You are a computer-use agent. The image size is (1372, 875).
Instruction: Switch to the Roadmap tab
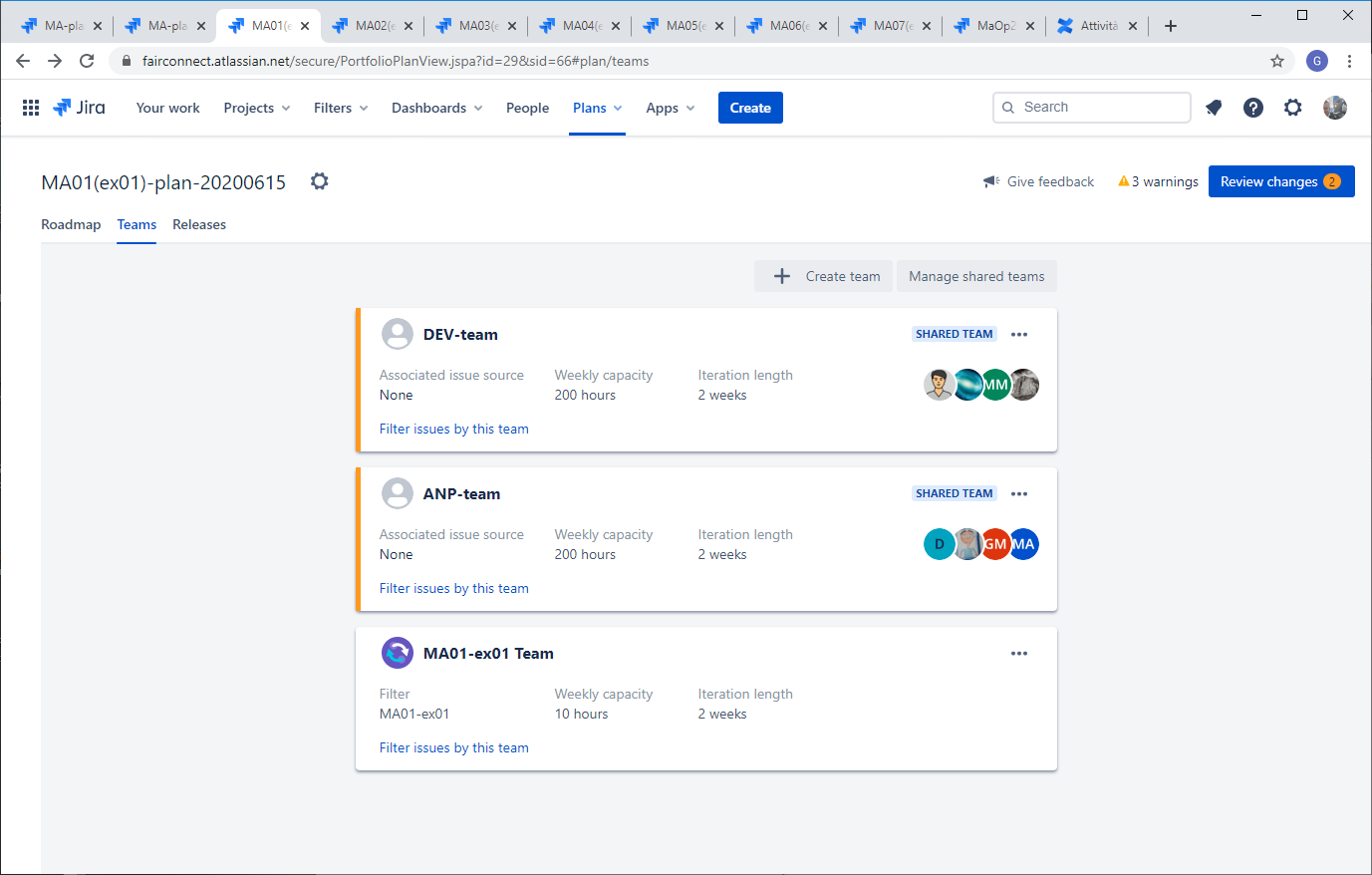click(x=71, y=224)
